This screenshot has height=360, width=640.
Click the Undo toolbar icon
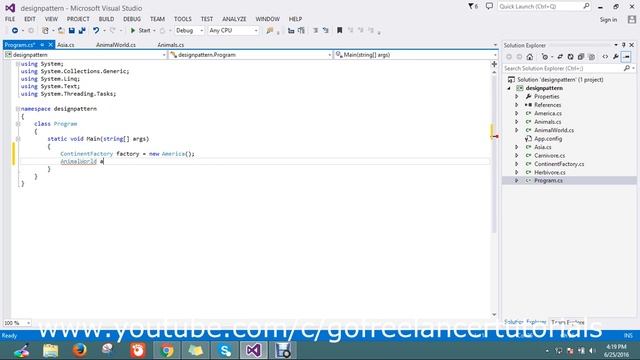(96, 31)
